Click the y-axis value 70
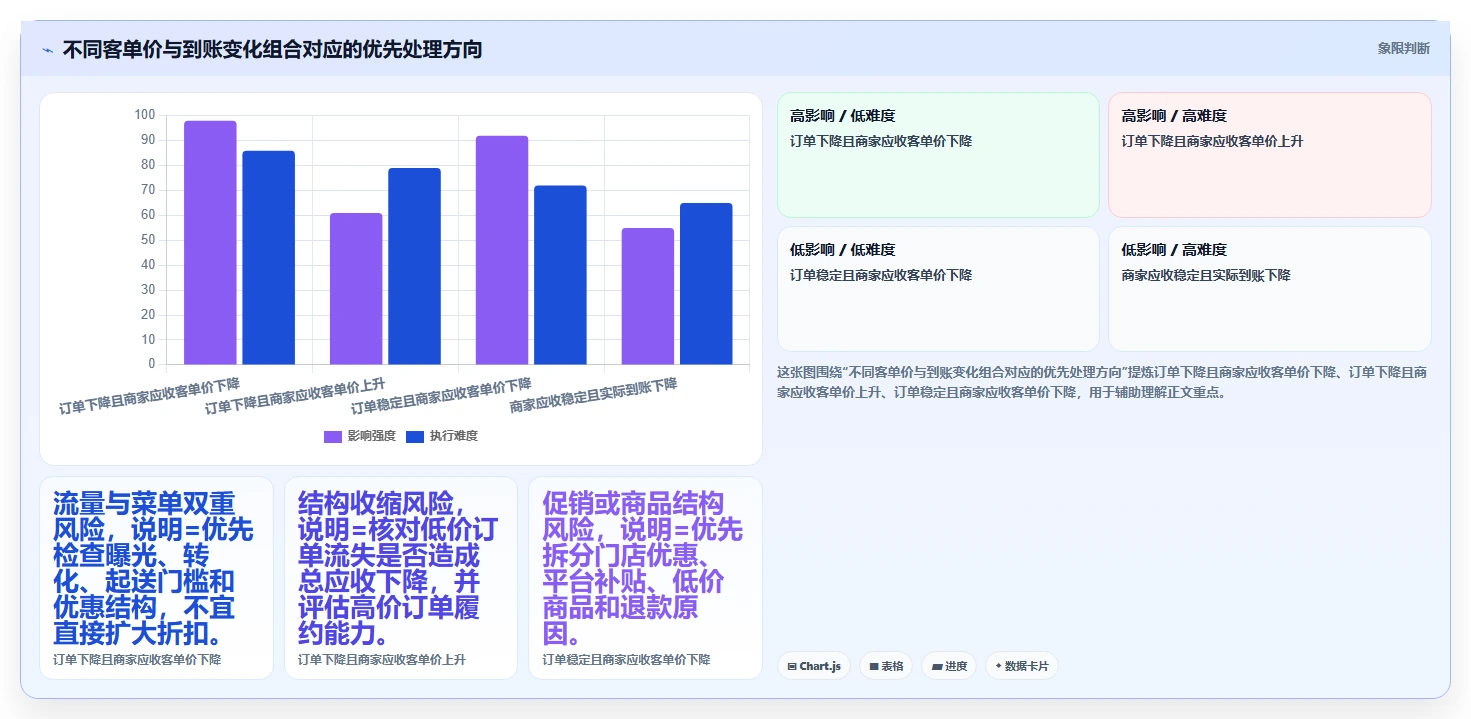The width and height of the screenshot is (1471, 719). point(148,190)
